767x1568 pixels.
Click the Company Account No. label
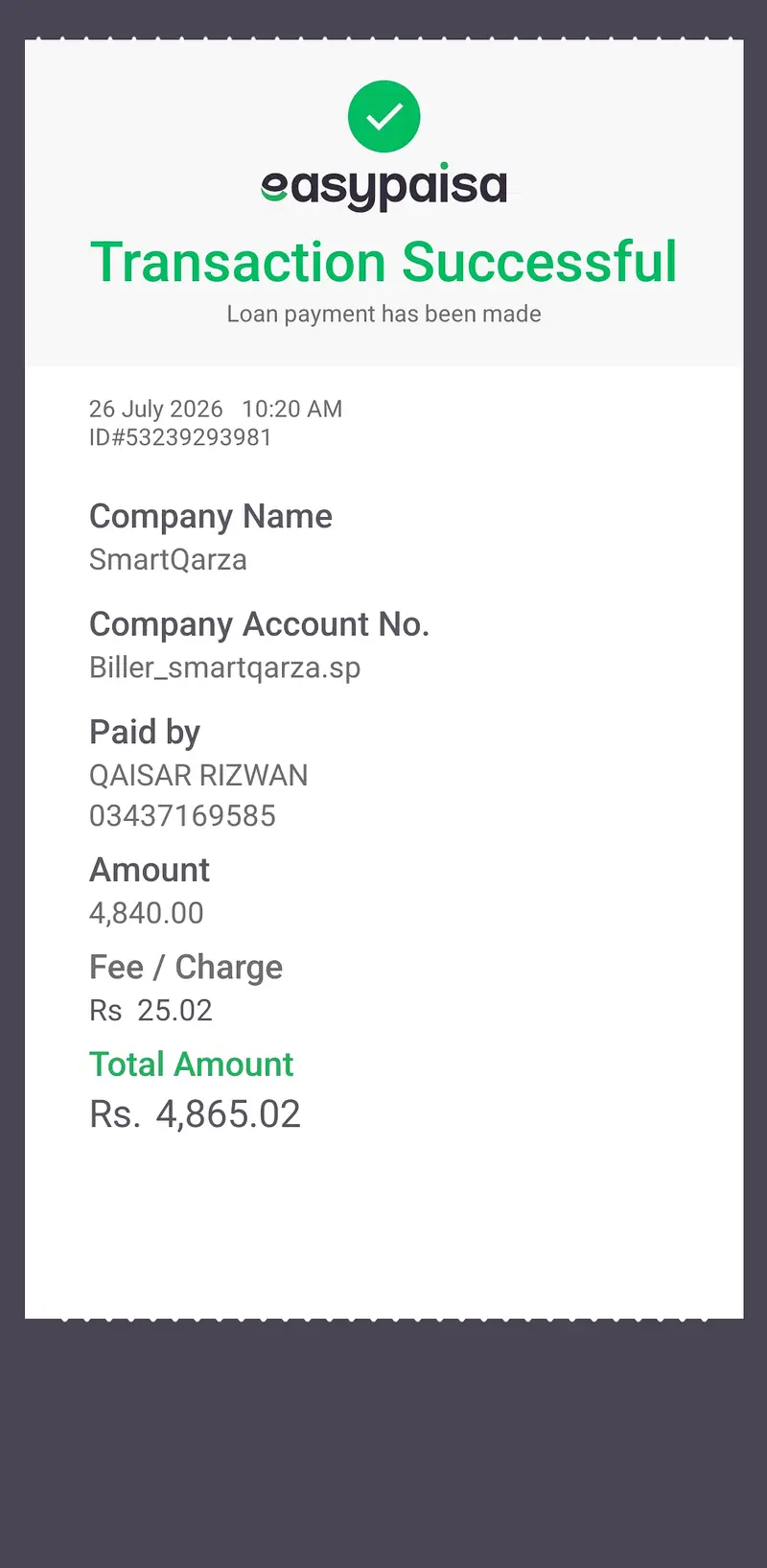pos(259,624)
